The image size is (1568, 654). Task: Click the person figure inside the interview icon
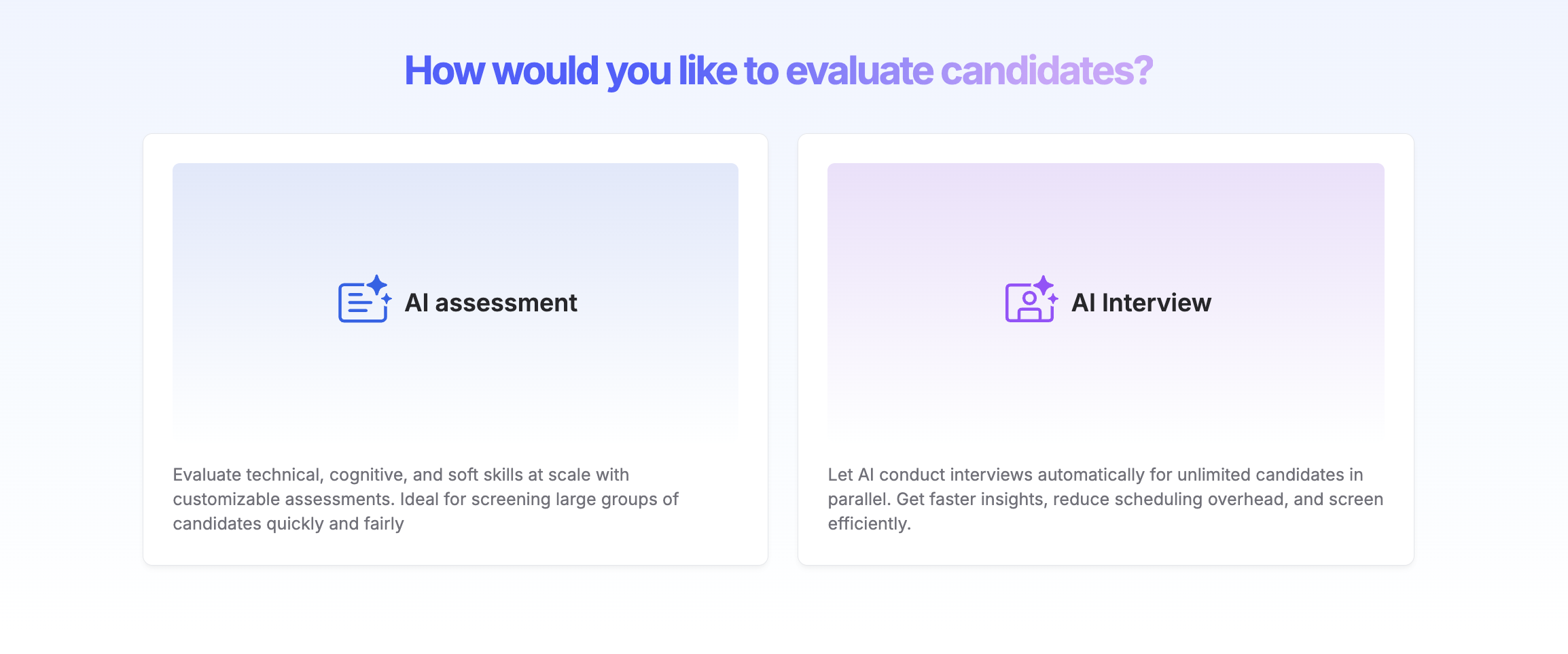tap(1029, 305)
